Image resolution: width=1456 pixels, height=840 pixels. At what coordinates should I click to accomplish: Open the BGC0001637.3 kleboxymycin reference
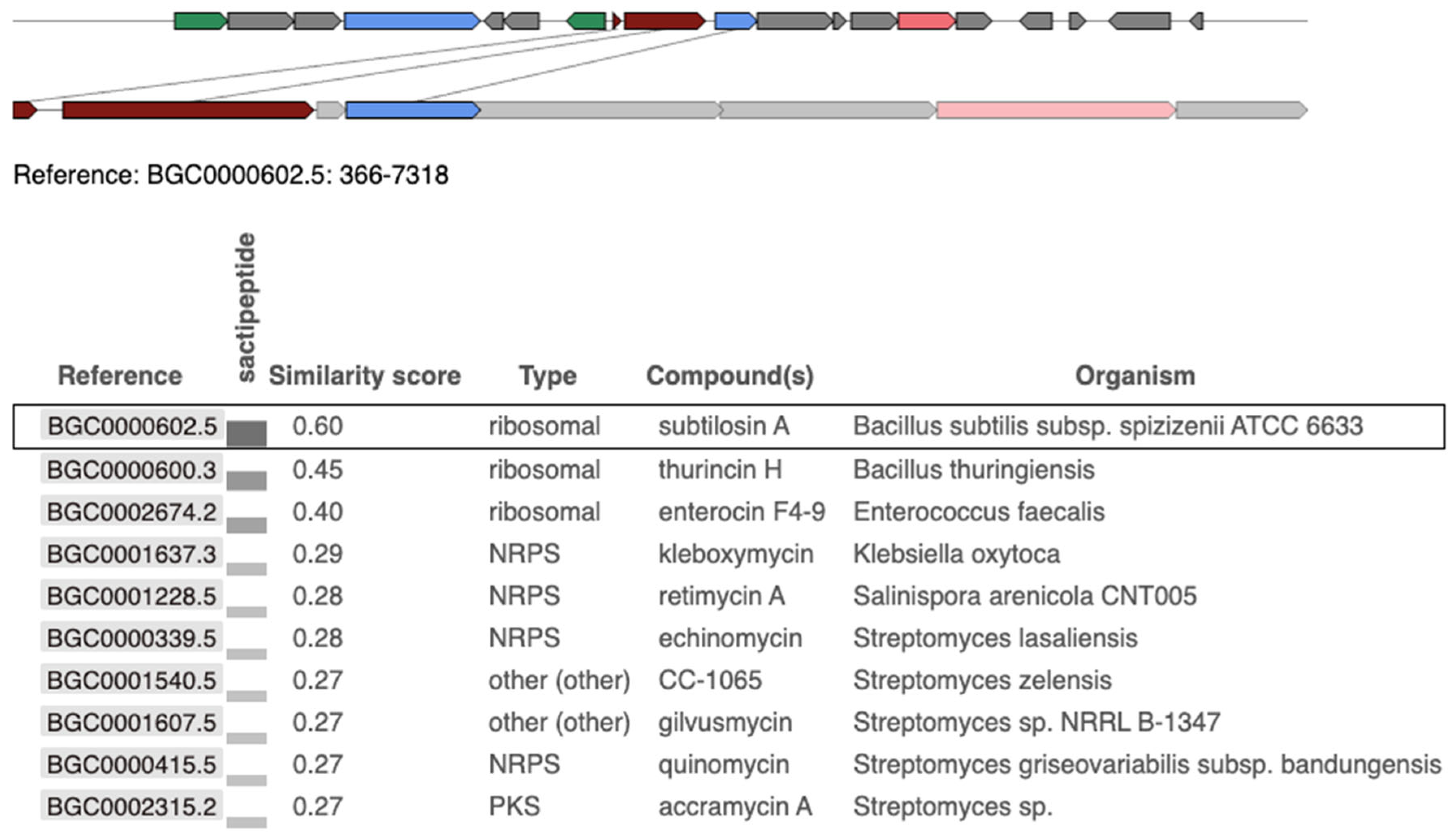[132, 554]
